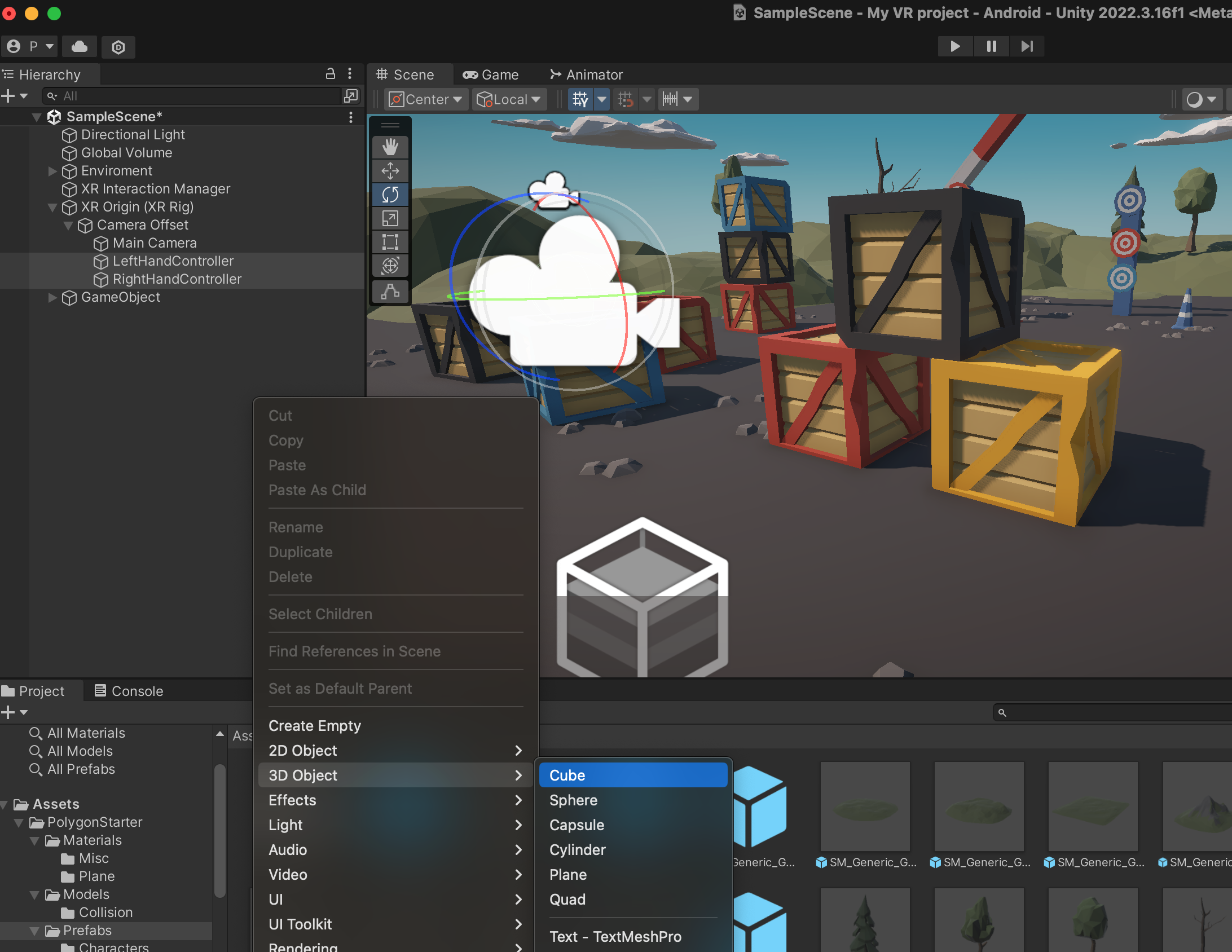
Task: Open the Unity cloud services icon
Action: [x=80, y=46]
